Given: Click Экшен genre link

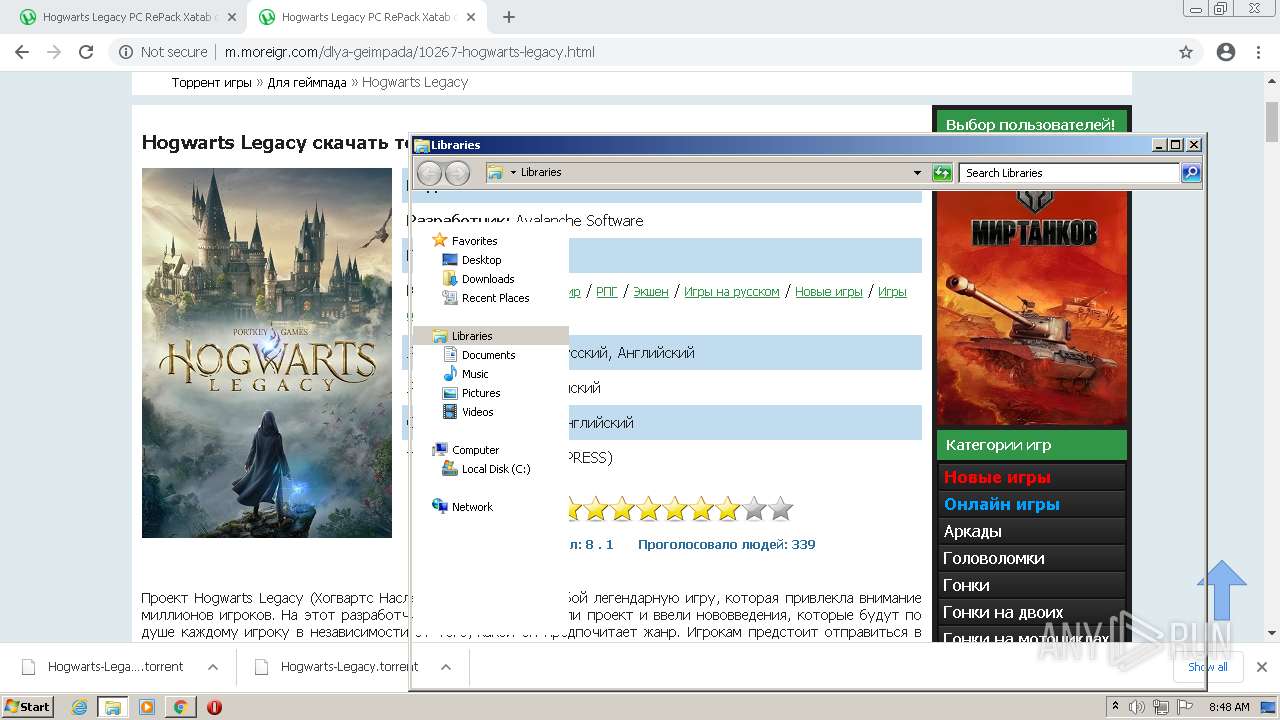Looking at the screenshot, I should coord(651,292).
